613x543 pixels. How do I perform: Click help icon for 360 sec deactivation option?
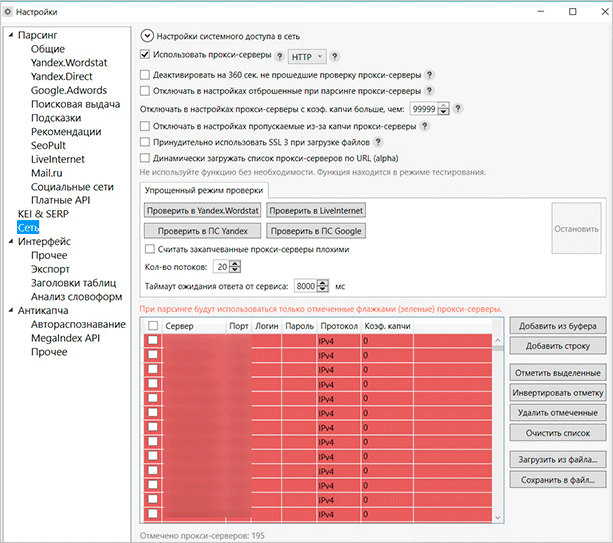click(x=430, y=74)
